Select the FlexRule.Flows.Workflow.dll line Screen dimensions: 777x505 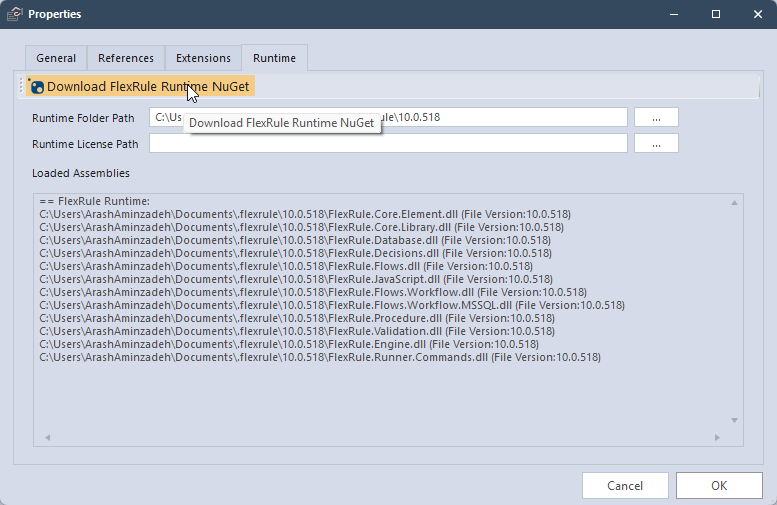pyautogui.click(x=313, y=292)
